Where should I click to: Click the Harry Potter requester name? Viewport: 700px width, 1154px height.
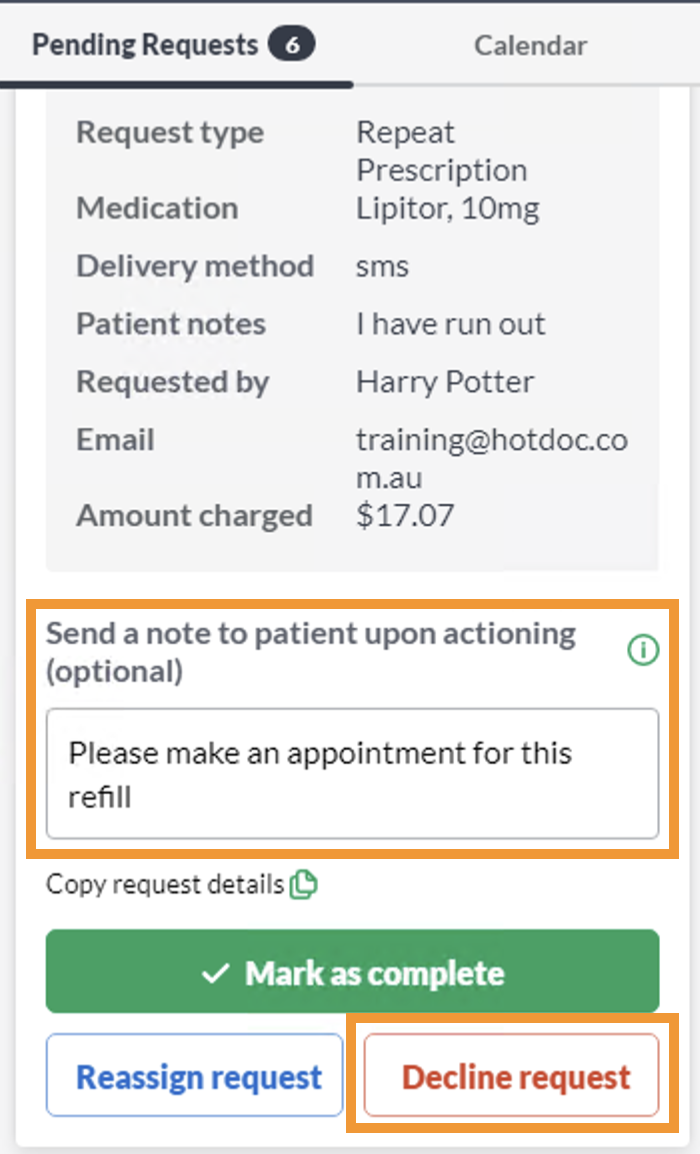coord(445,382)
